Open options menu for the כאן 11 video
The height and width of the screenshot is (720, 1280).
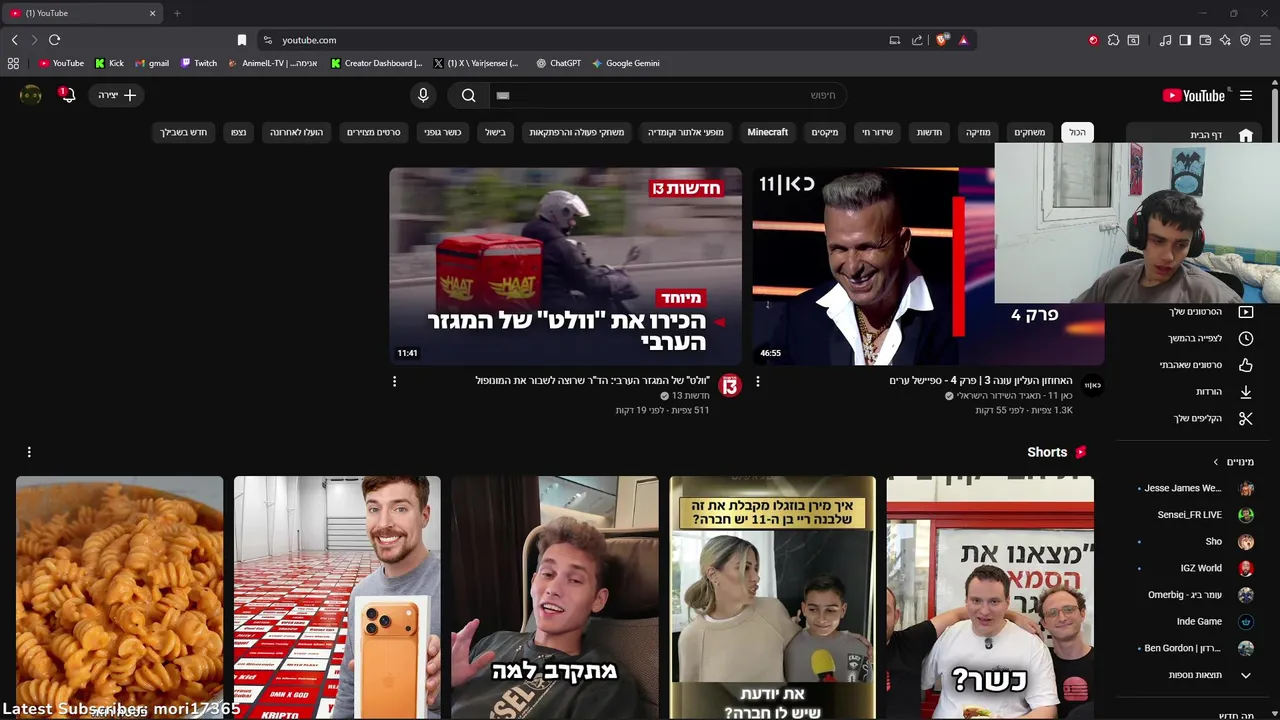click(757, 381)
